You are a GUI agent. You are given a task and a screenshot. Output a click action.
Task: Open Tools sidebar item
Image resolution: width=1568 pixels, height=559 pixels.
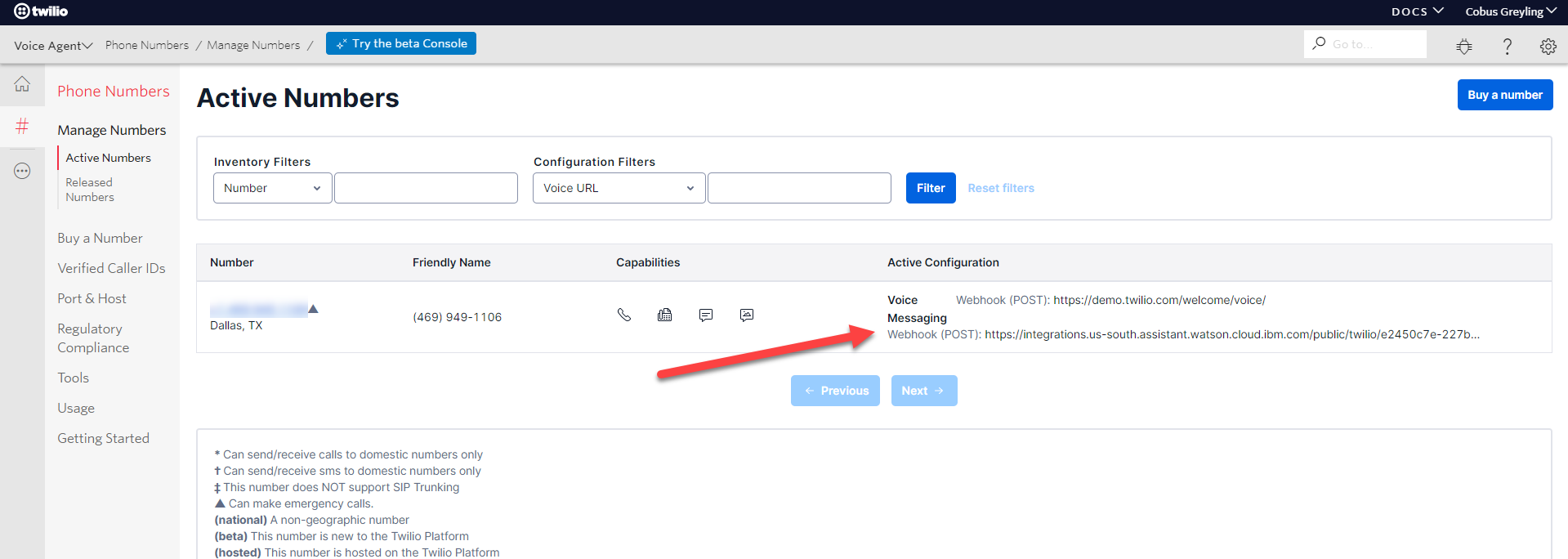(74, 378)
